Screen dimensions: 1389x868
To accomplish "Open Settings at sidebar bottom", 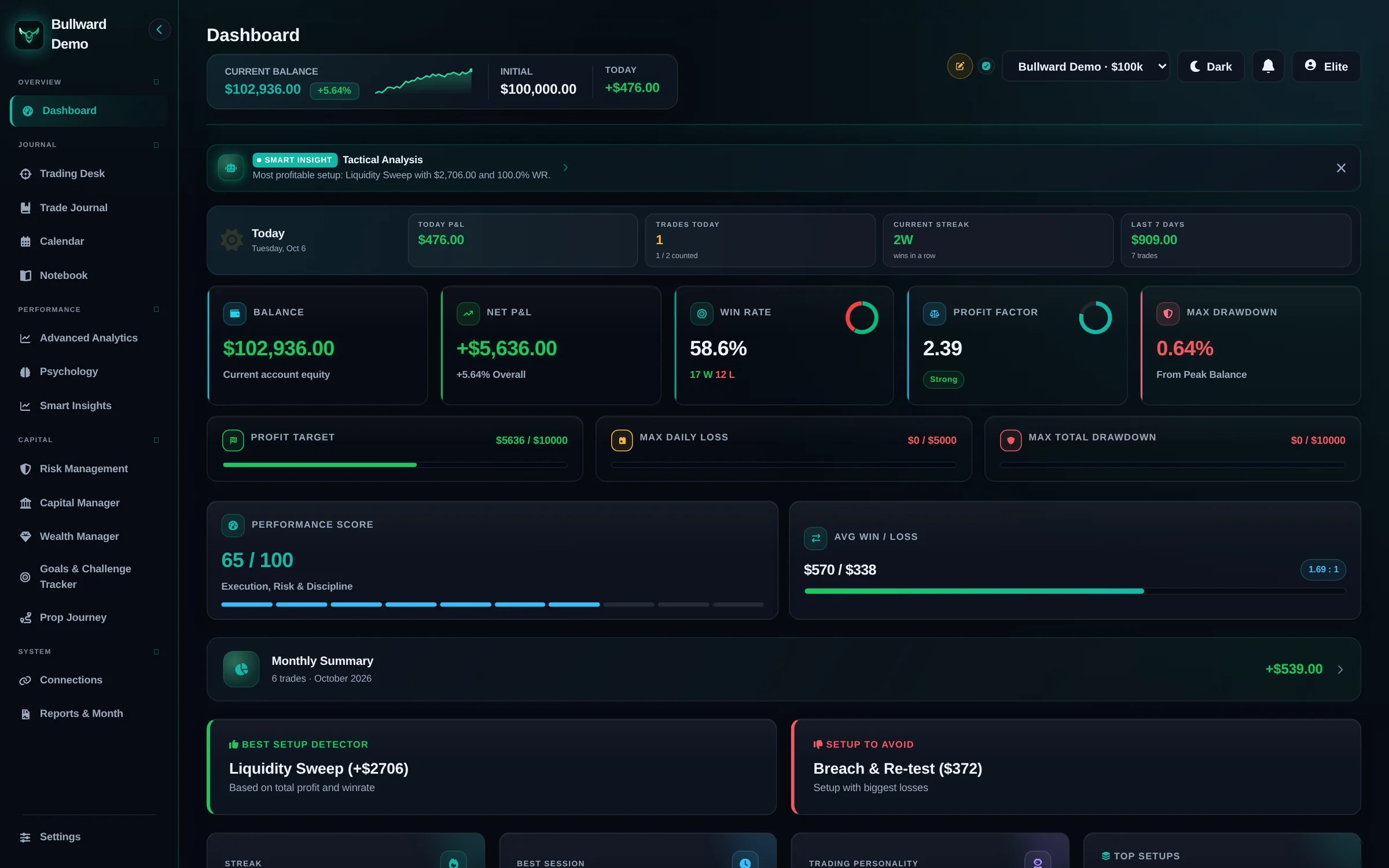I will tap(89, 837).
